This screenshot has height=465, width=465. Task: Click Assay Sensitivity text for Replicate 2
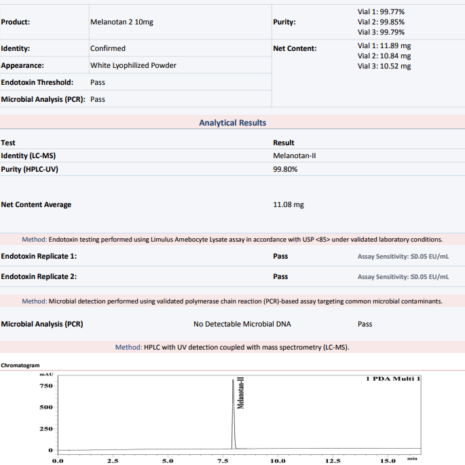pos(403,277)
